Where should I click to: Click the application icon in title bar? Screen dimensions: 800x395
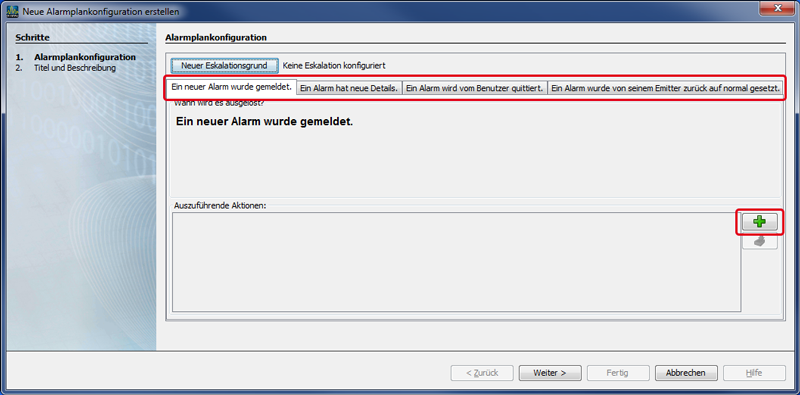[x=13, y=11]
